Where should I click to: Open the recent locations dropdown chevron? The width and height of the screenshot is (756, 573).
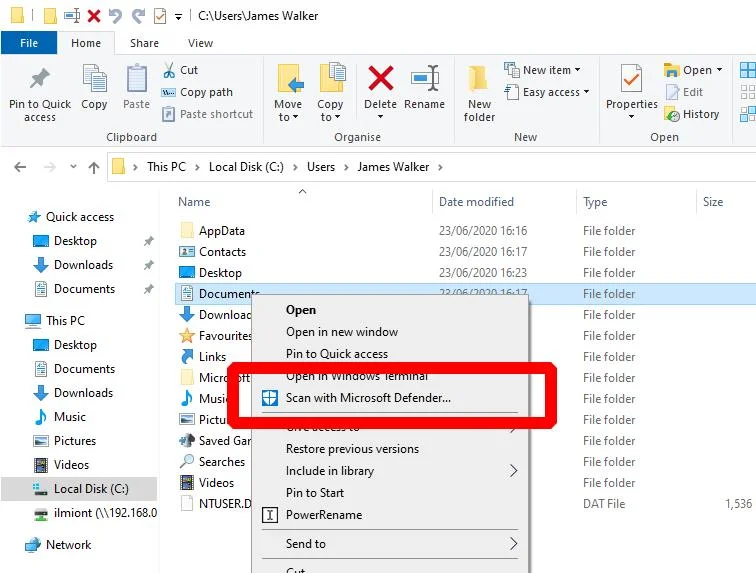73,167
